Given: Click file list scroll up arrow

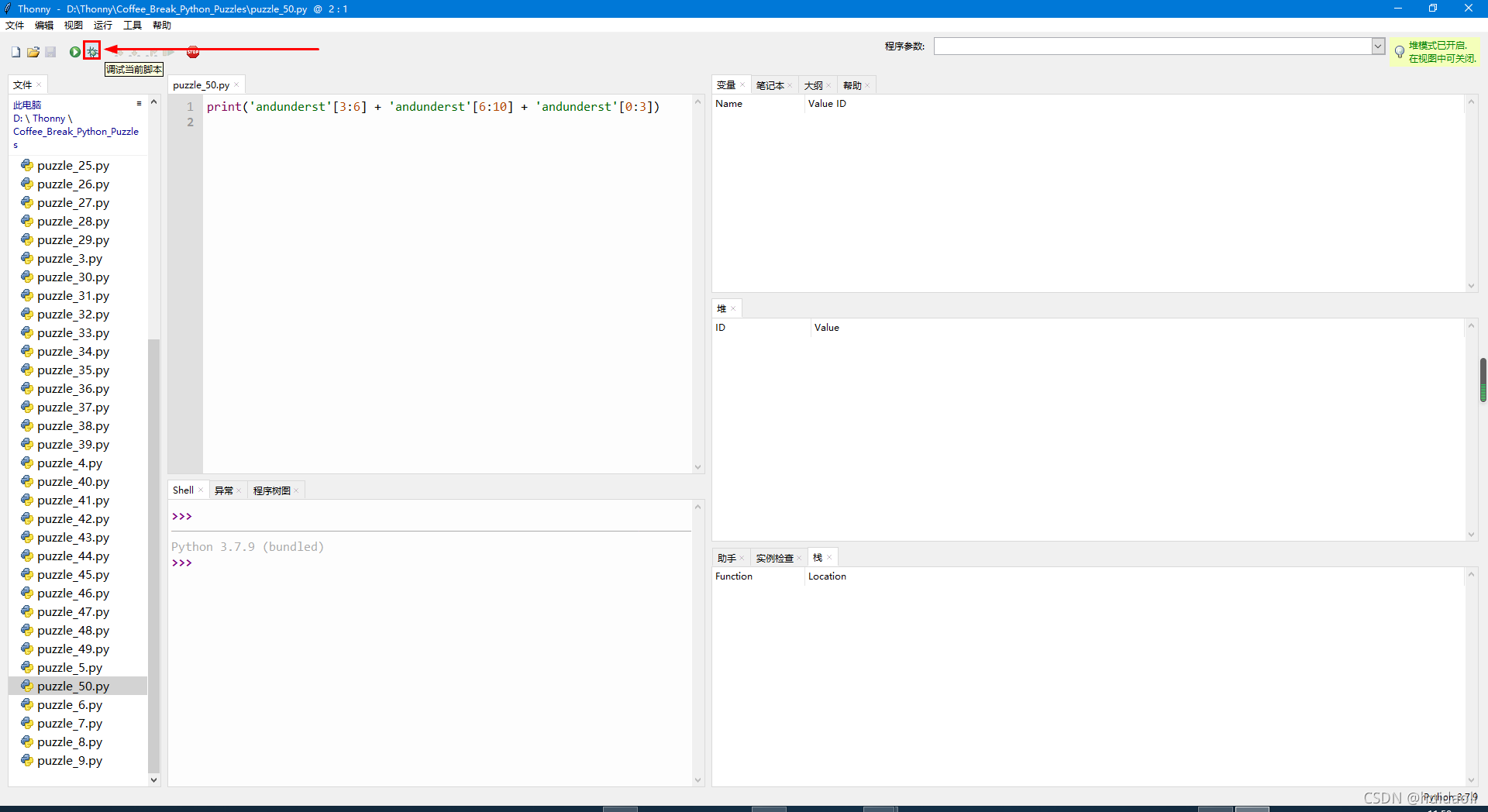Looking at the screenshot, I should 153,101.
